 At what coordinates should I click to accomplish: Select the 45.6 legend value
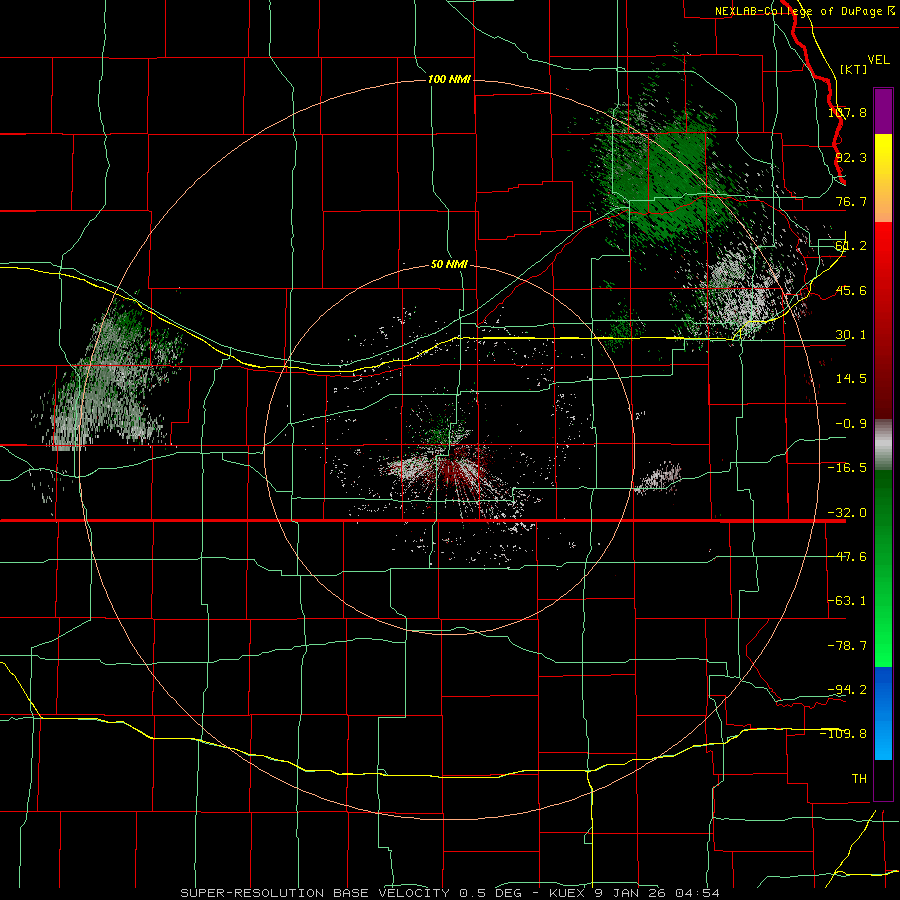coord(851,290)
